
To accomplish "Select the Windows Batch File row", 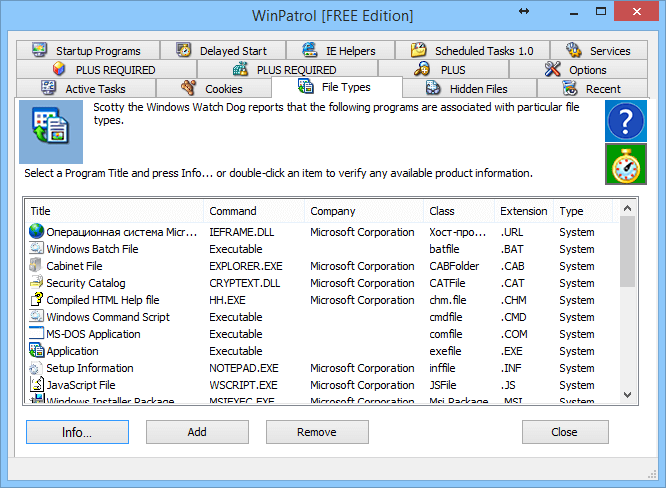I will coord(322,249).
